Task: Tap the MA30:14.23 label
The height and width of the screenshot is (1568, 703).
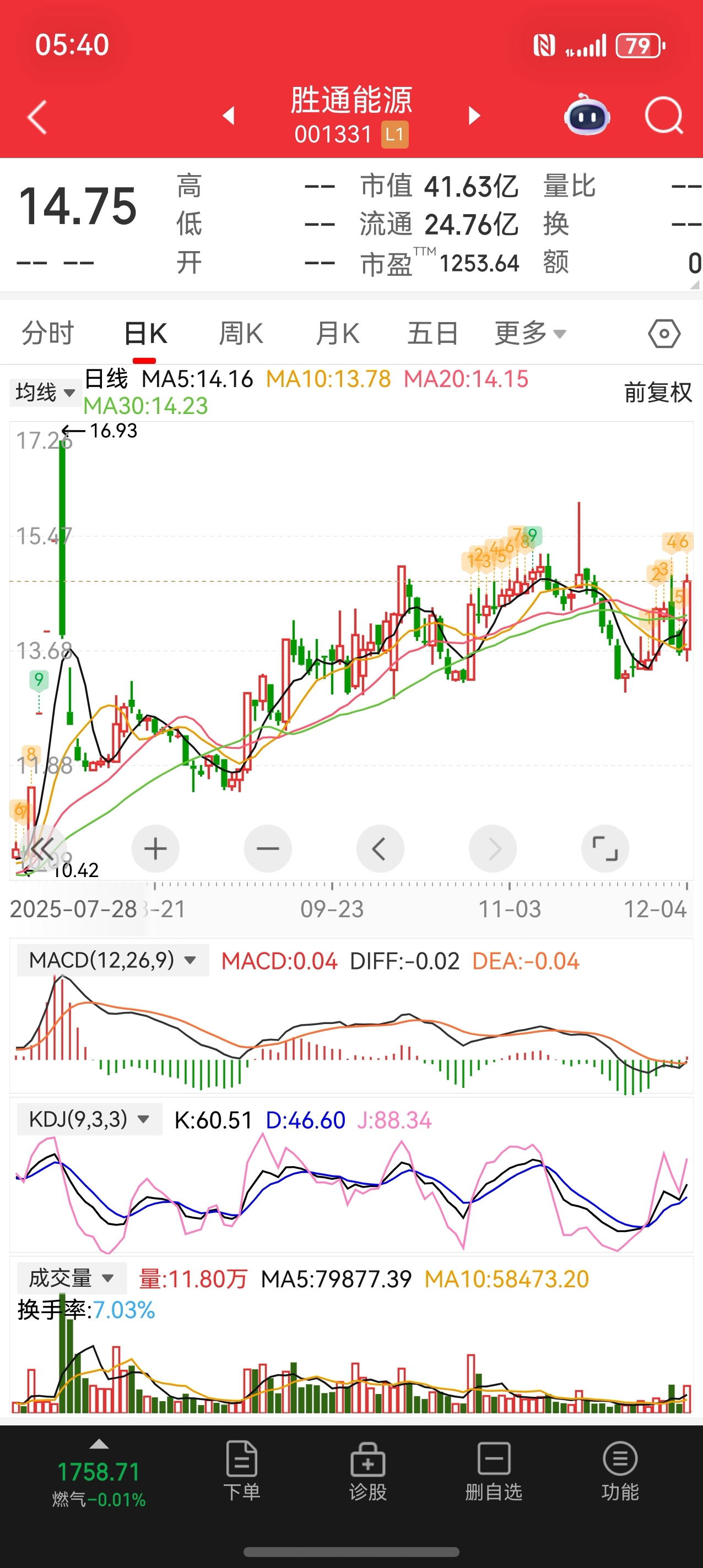Action: pos(145,406)
